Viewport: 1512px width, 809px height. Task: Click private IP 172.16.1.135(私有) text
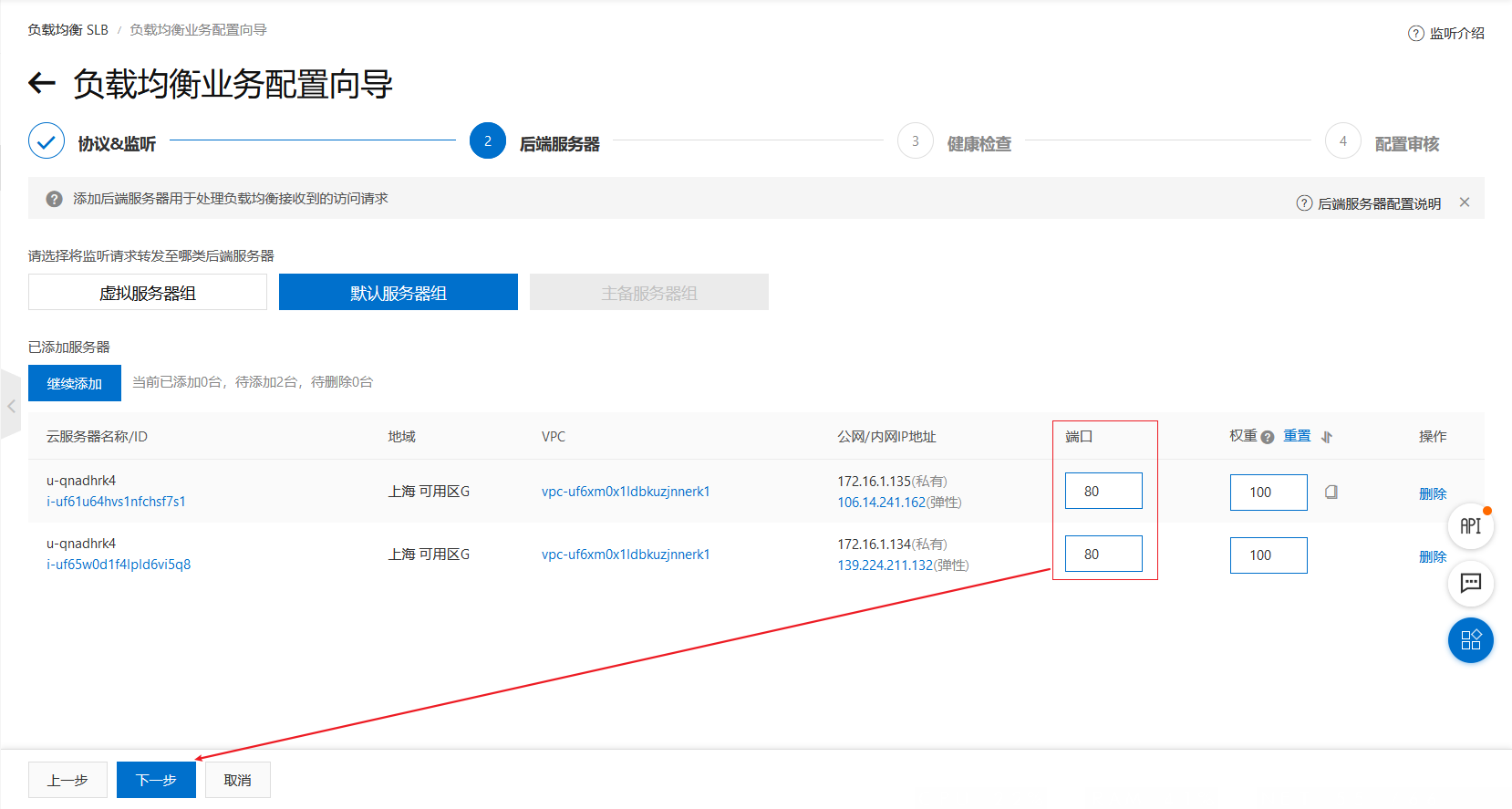tap(893, 482)
